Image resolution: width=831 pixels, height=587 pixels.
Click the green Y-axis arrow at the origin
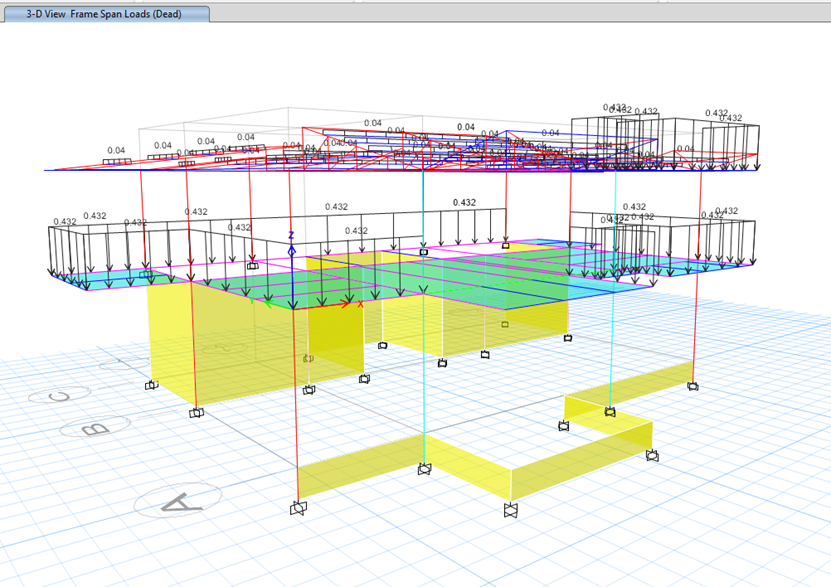click(268, 302)
